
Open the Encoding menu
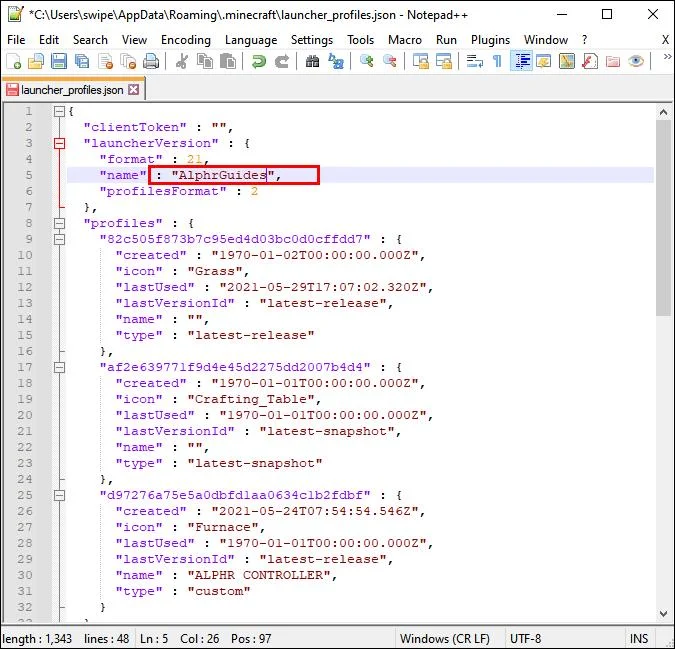pyautogui.click(x=186, y=40)
